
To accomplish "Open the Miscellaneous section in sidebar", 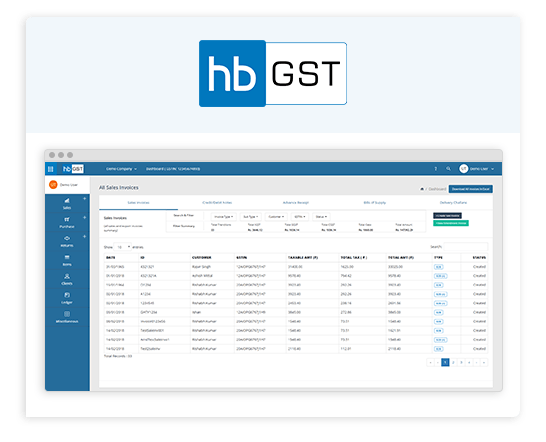I will point(67,317).
